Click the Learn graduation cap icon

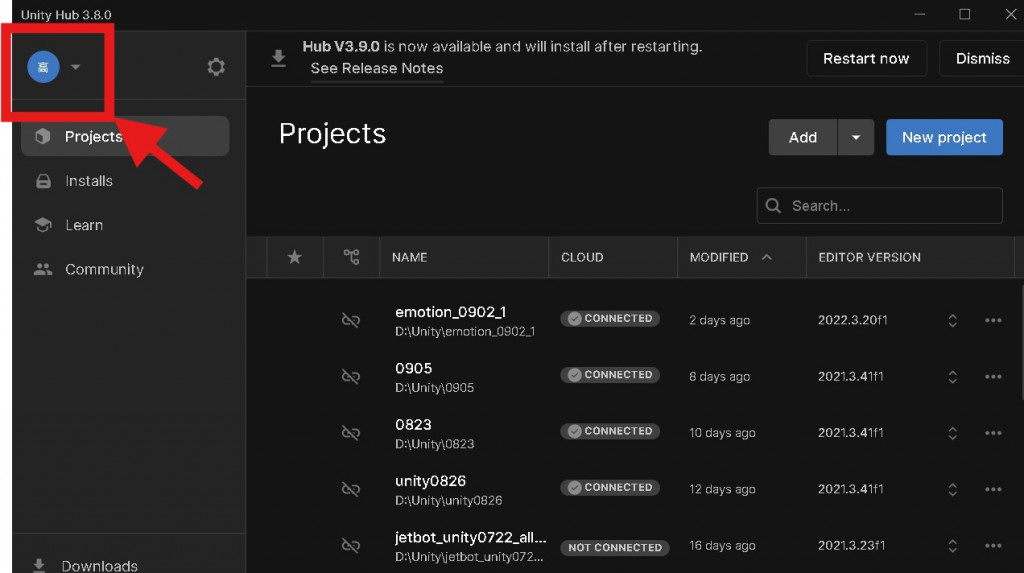43,225
